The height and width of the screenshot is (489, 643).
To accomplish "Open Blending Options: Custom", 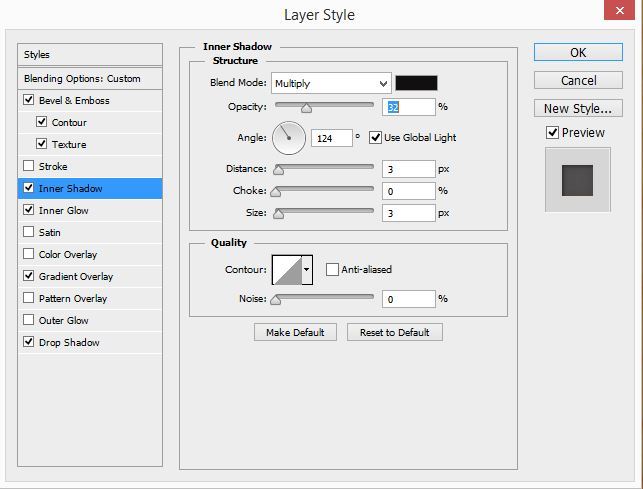I will point(90,78).
